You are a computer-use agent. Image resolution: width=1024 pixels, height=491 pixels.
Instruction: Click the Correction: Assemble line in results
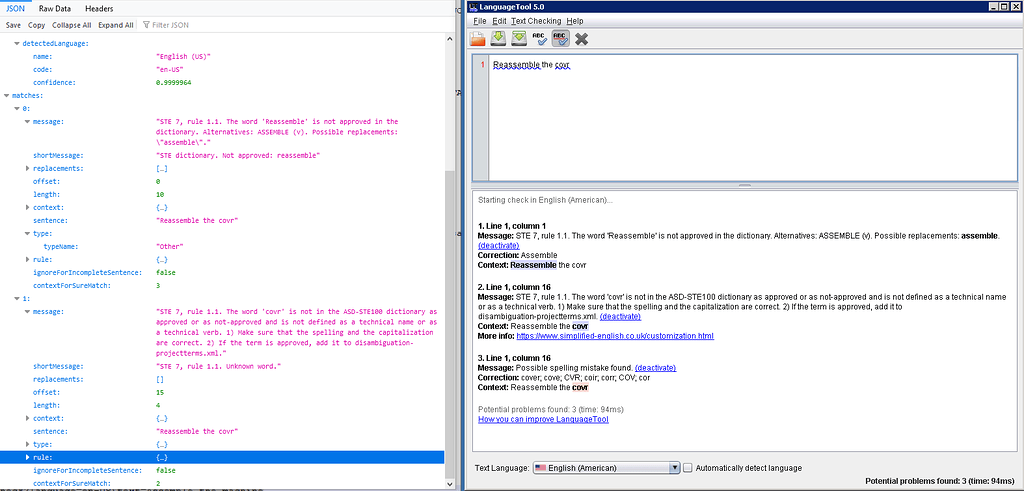click(x=518, y=255)
